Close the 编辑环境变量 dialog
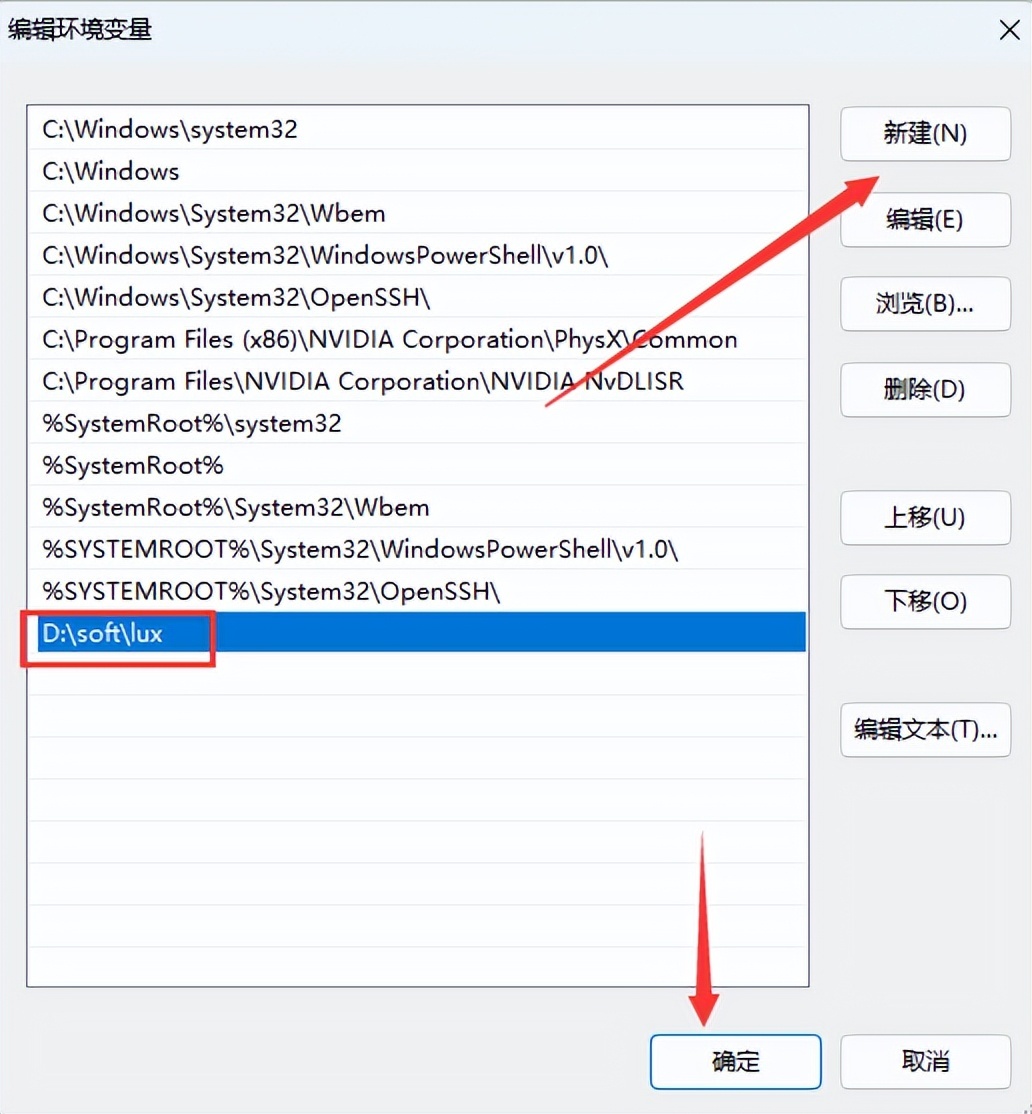The image size is (1032, 1114). click(x=1009, y=30)
